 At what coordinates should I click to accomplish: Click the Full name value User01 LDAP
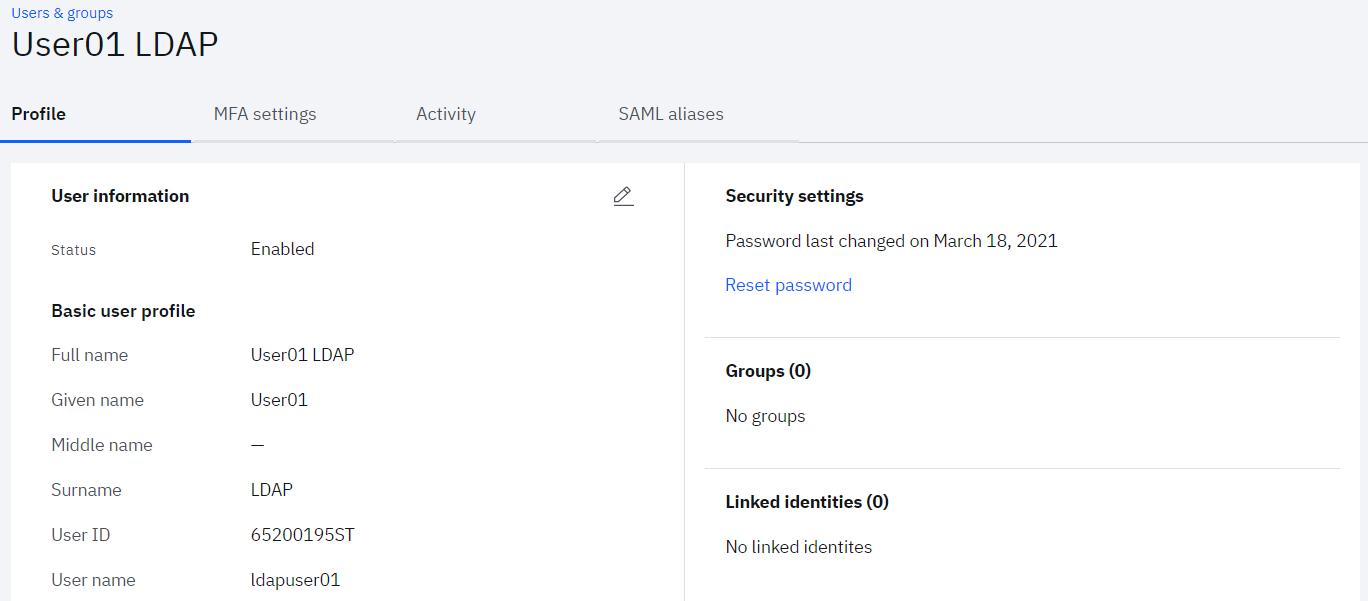tap(302, 355)
